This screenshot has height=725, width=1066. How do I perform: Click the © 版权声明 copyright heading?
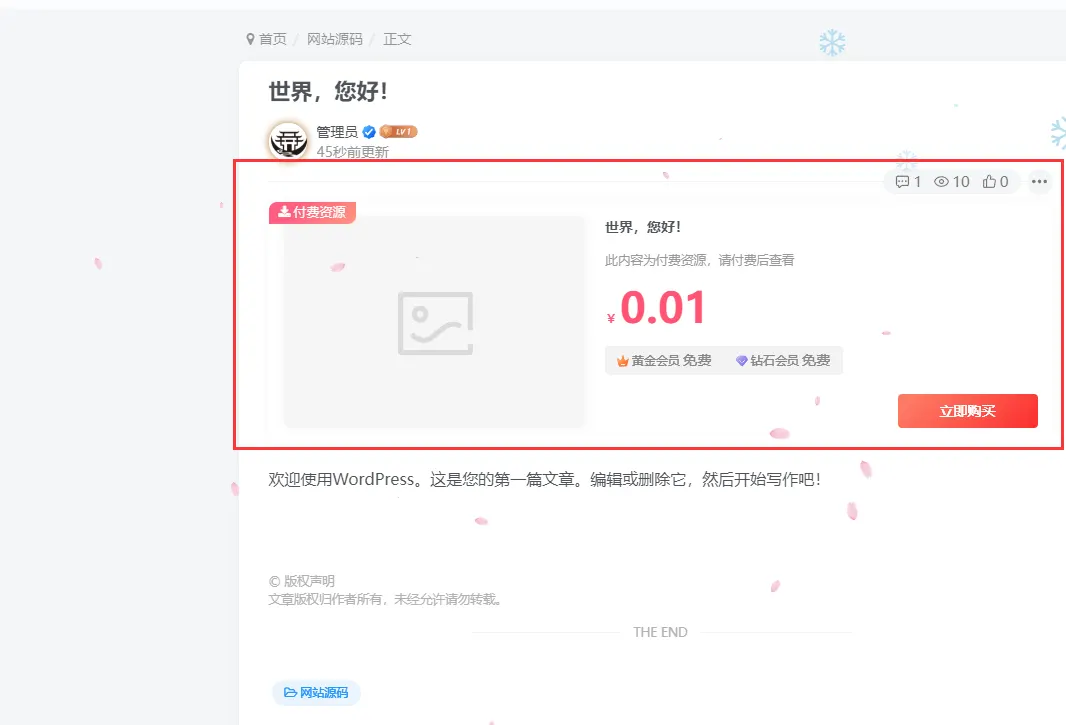point(302,581)
